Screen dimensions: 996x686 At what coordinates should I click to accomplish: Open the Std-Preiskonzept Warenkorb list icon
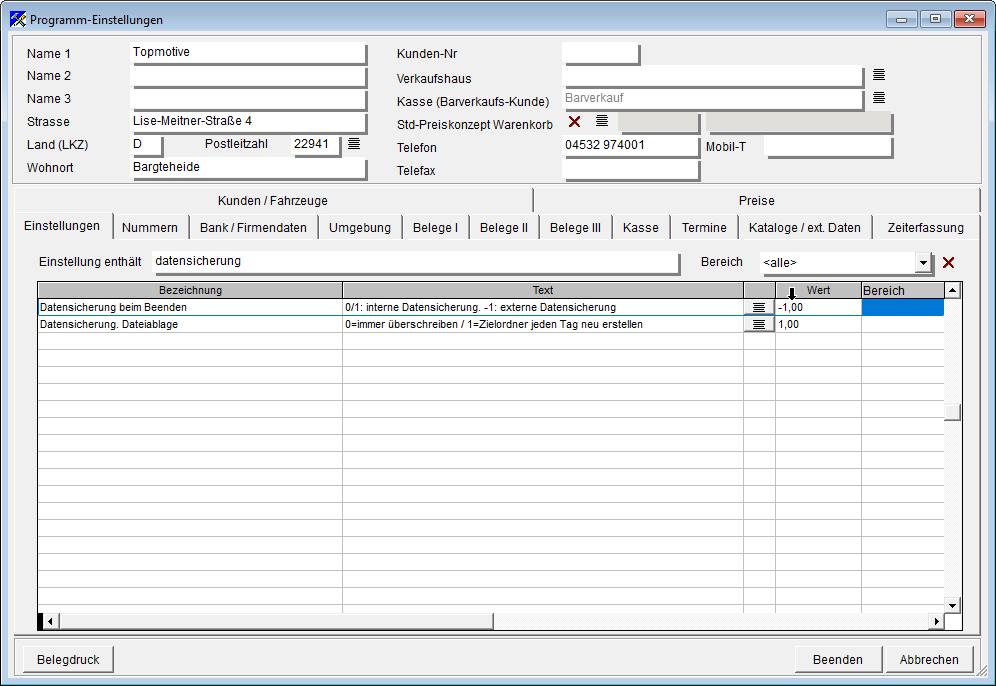point(602,121)
